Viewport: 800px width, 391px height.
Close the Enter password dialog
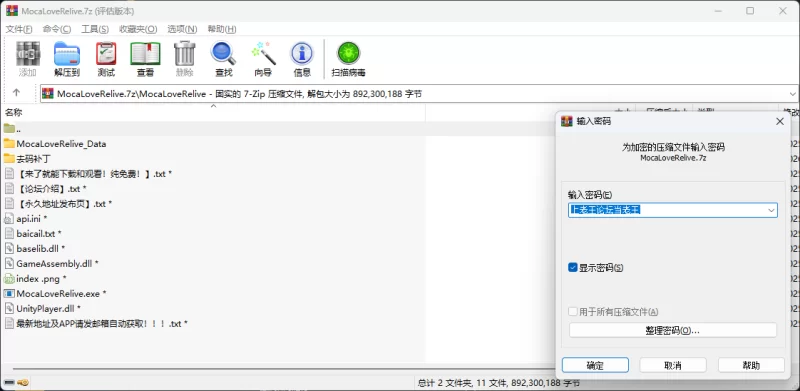(780, 121)
